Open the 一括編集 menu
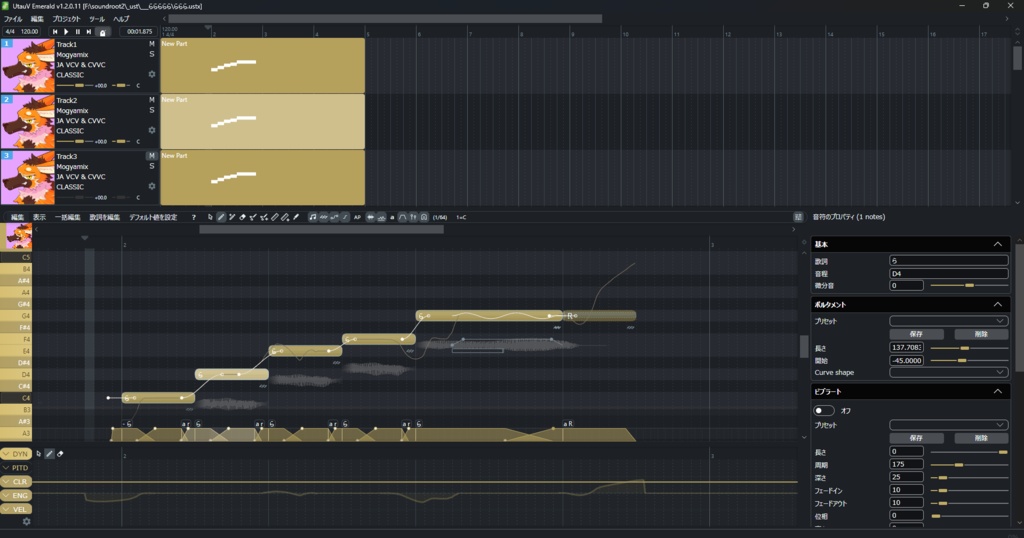This screenshot has width=1024, height=538. click(67, 217)
